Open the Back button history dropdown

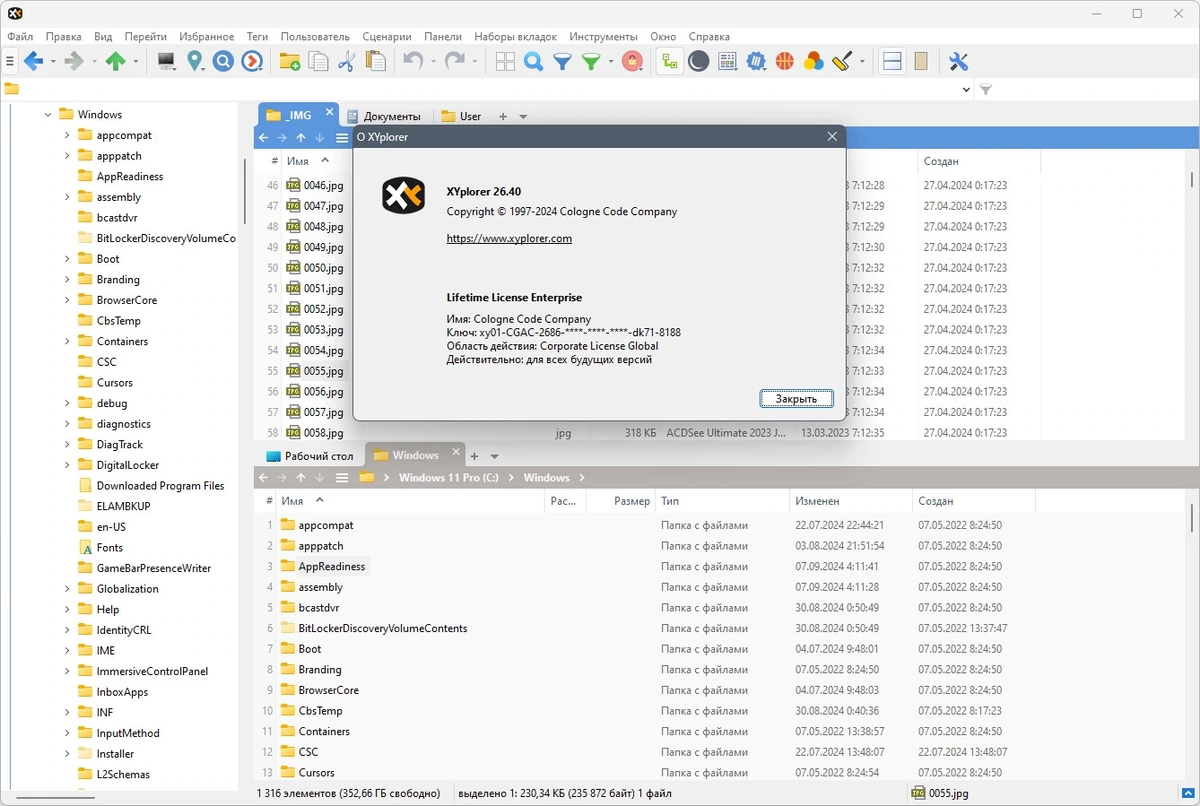click(52, 62)
